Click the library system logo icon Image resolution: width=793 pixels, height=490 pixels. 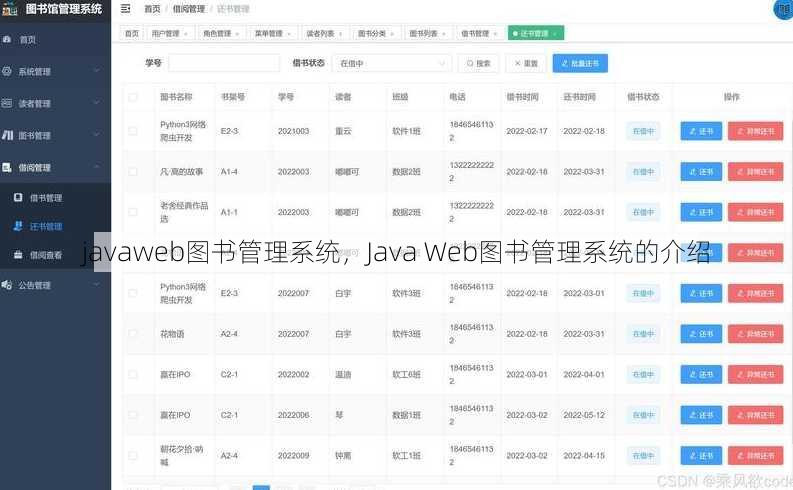[10, 9]
